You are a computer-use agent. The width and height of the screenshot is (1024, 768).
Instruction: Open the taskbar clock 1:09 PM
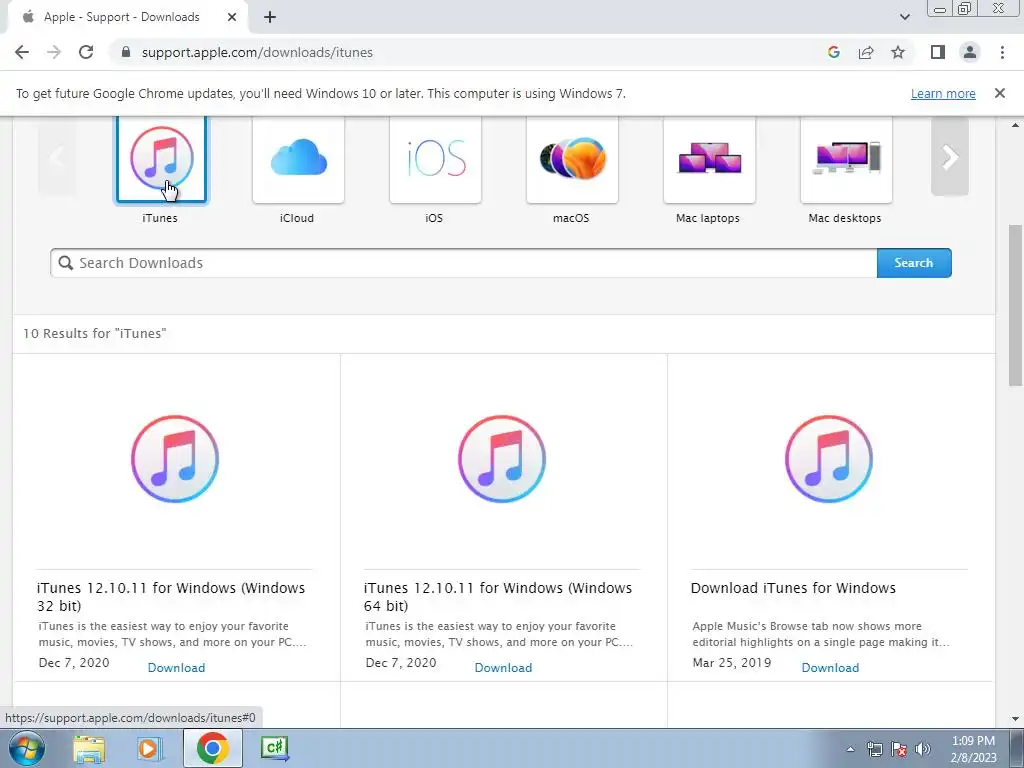click(973, 749)
